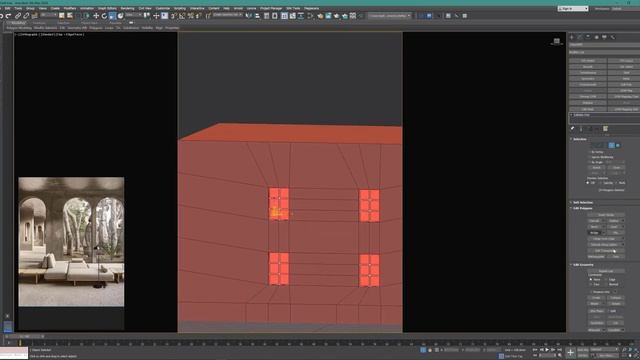The image size is (640, 360).
Task: Open the Modifiers menu
Action: 70,8
